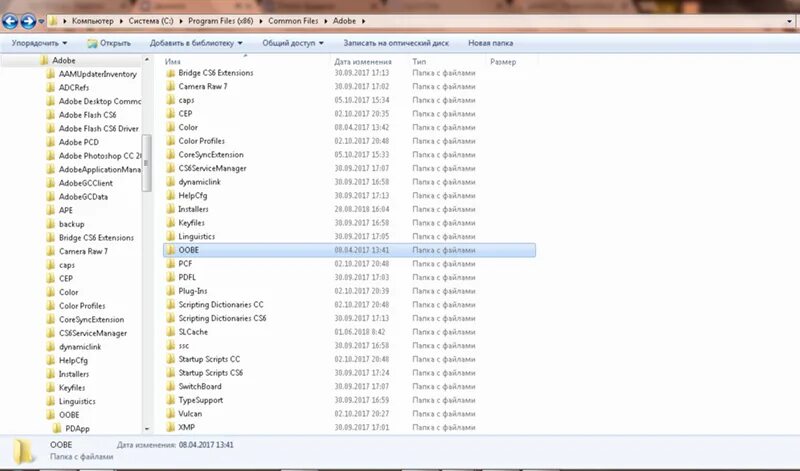Select AAMUpdaterInventory in the tree
800x471 pixels.
pyautogui.click(x=97, y=74)
